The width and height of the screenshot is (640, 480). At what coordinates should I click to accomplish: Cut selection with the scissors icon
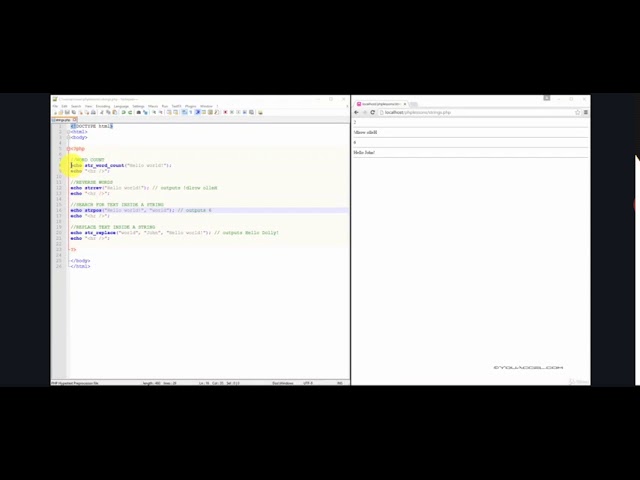(102, 112)
